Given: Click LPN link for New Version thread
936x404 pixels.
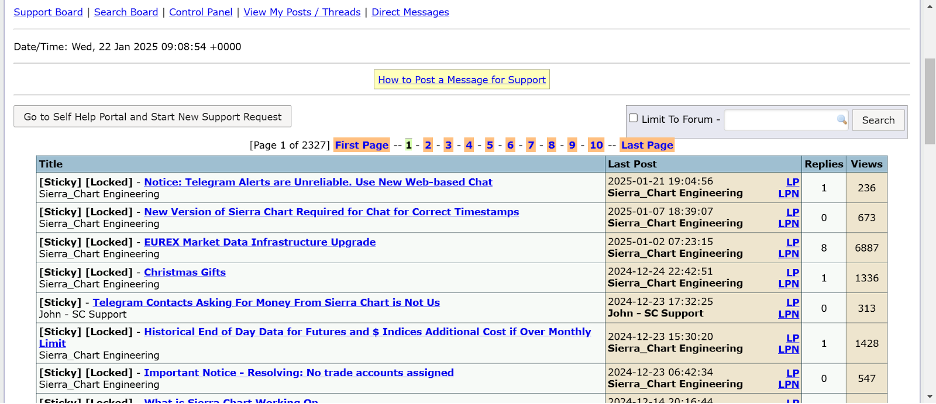Looking at the screenshot, I should coord(789,223).
